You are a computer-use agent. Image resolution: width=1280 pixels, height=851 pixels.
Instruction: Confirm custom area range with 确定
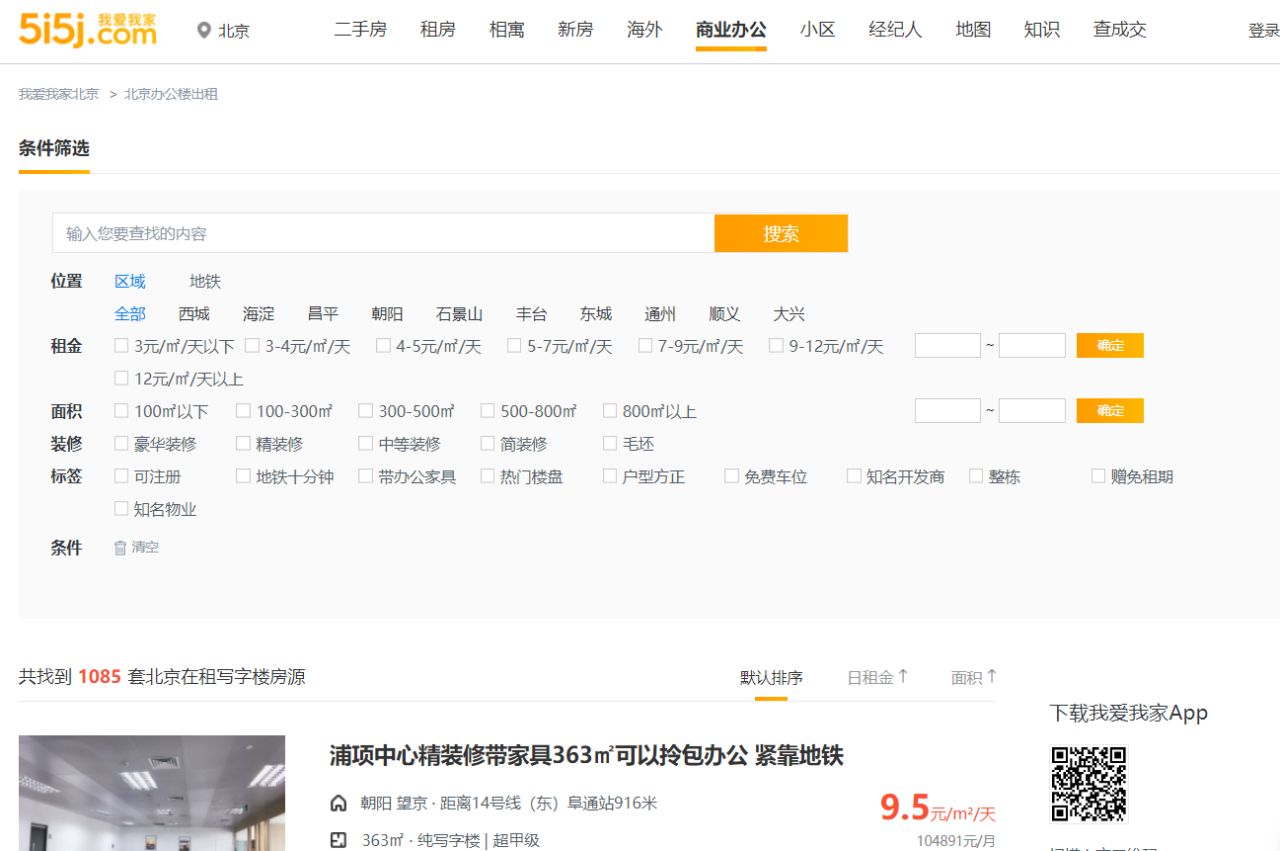[x=1110, y=410]
